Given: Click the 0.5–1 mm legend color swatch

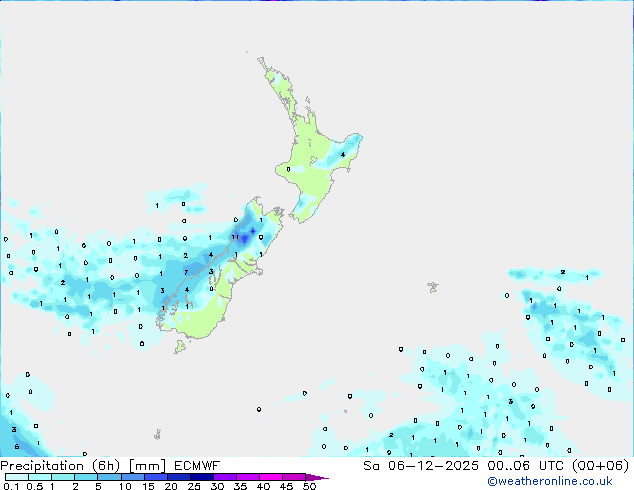Looking at the screenshot, I should coord(40,477).
